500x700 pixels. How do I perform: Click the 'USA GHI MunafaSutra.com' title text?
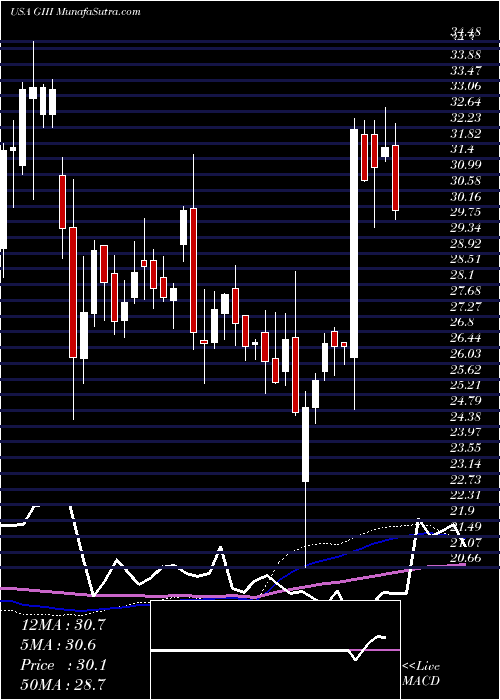point(75,11)
